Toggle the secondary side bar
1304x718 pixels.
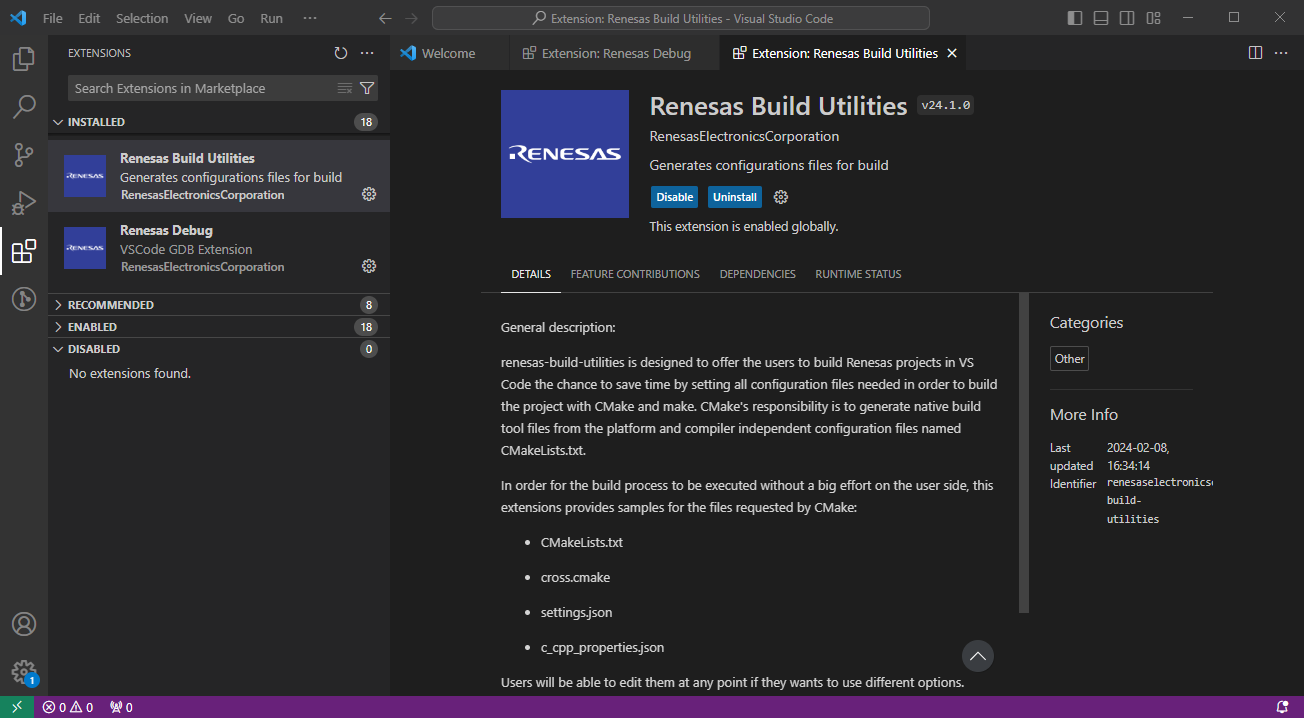[x=1127, y=18]
